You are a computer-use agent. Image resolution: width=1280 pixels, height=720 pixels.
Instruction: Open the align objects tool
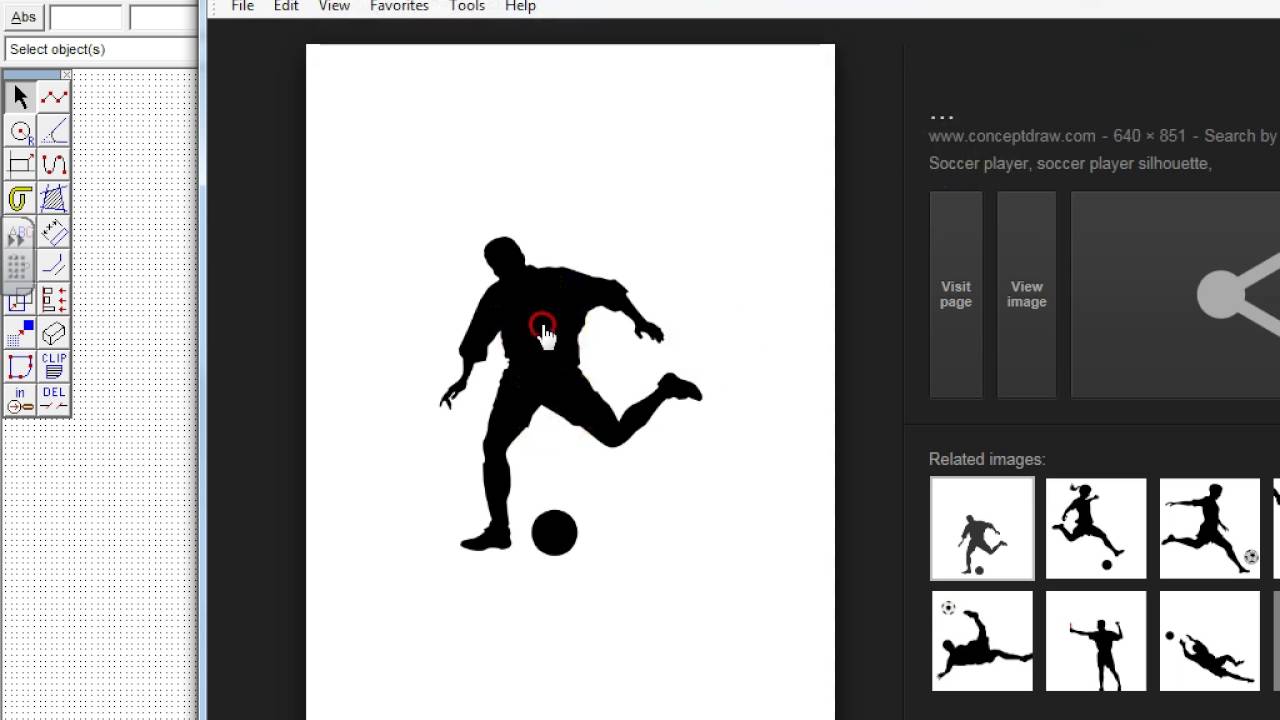click(54, 300)
